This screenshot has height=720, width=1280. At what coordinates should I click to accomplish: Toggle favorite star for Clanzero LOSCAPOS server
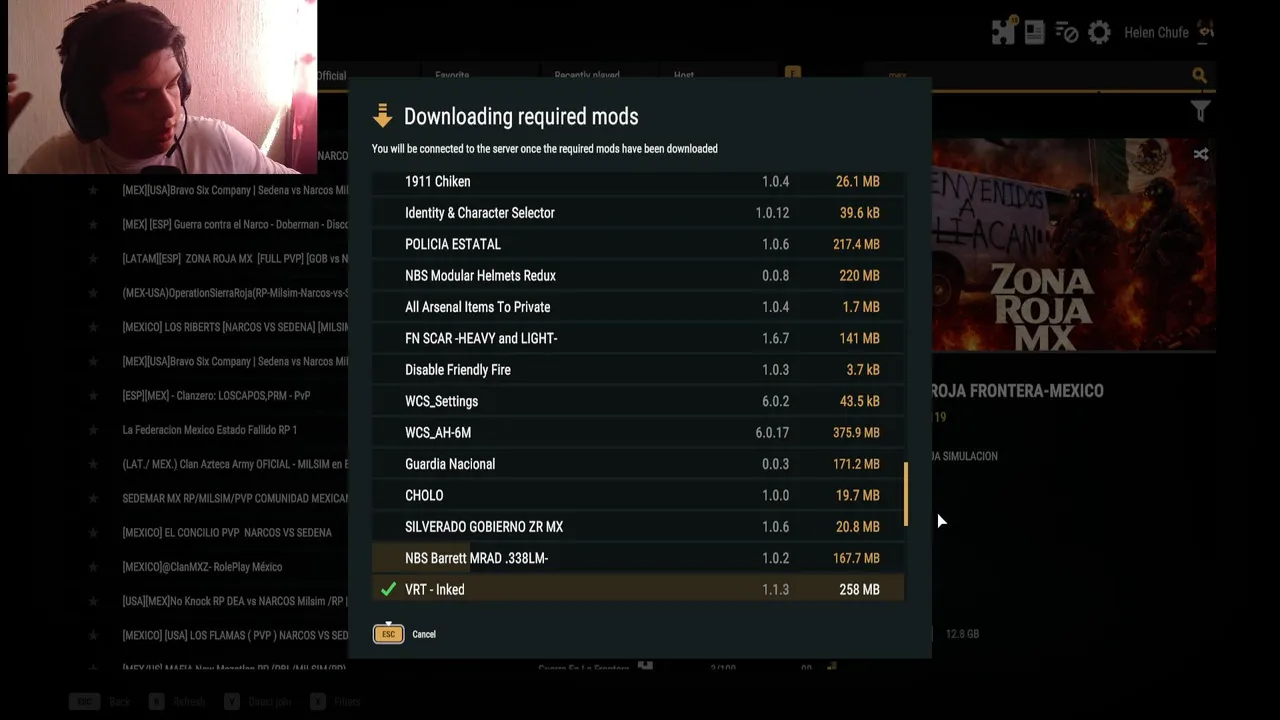(93, 396)
